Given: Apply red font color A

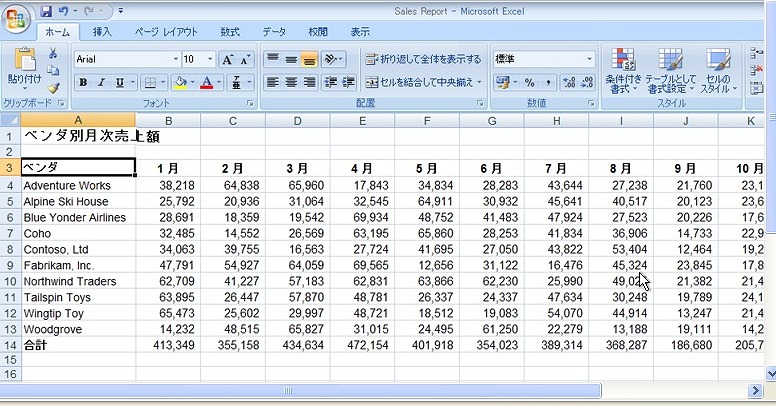Looking at the screenshot, I should tap(207, 83).
